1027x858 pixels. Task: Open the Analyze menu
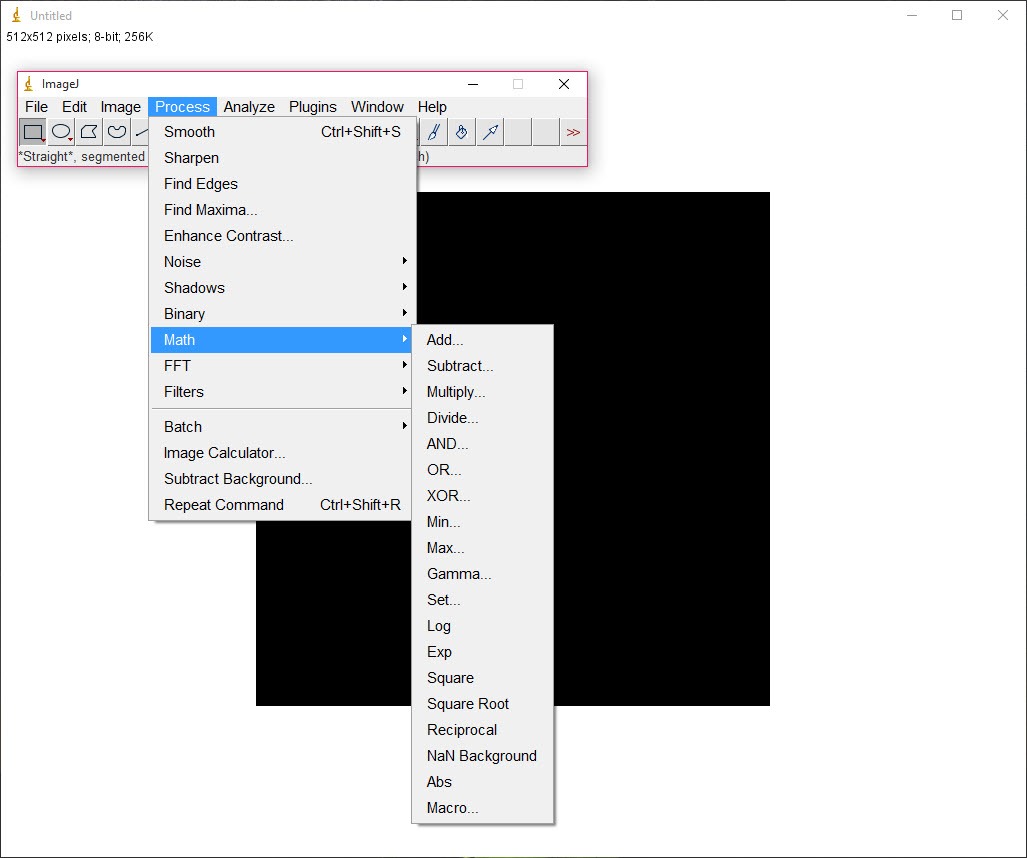pos(249,107)
